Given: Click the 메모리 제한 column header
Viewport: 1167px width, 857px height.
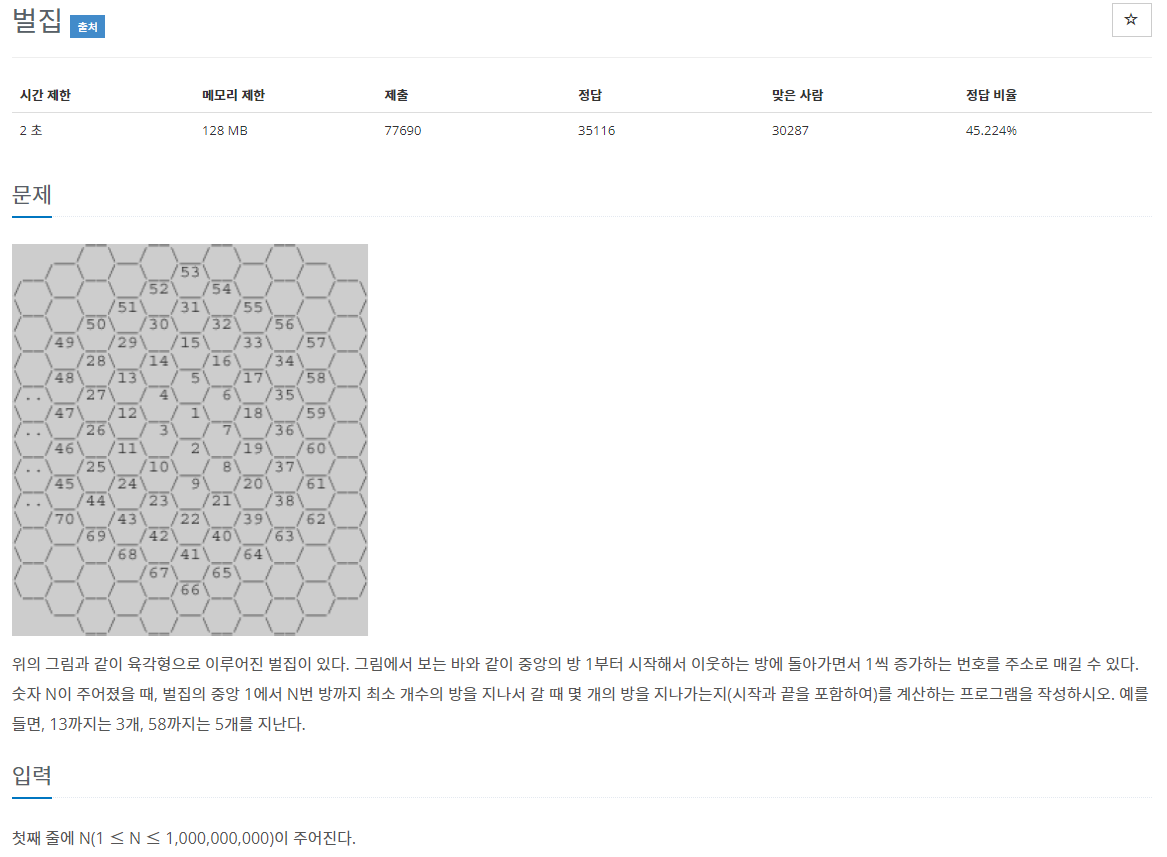Looking at the screenshot, I should [233, 95].
